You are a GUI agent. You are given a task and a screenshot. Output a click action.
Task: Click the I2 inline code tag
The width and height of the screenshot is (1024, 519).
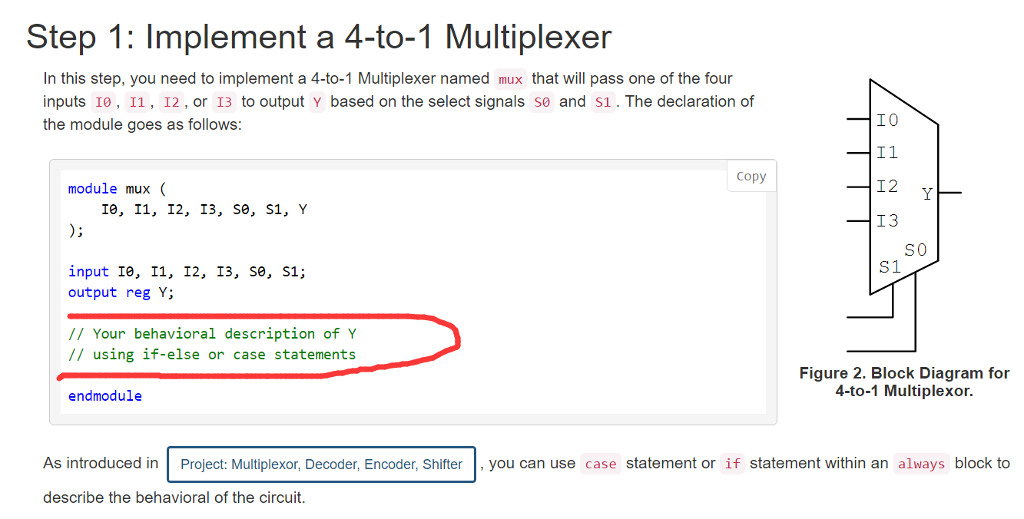click(x=171, y=102)
